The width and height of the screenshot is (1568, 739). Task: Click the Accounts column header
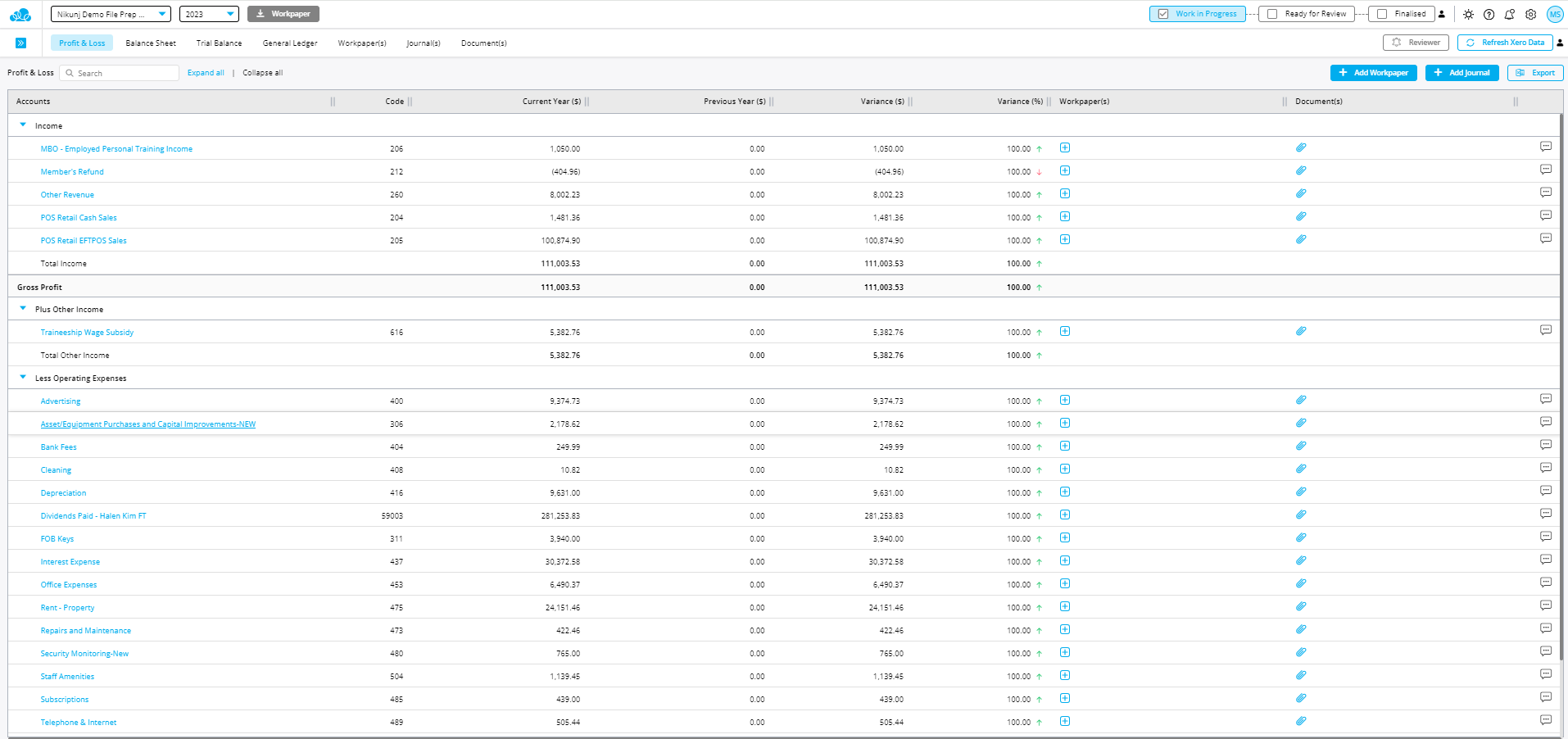pos(34,102)
